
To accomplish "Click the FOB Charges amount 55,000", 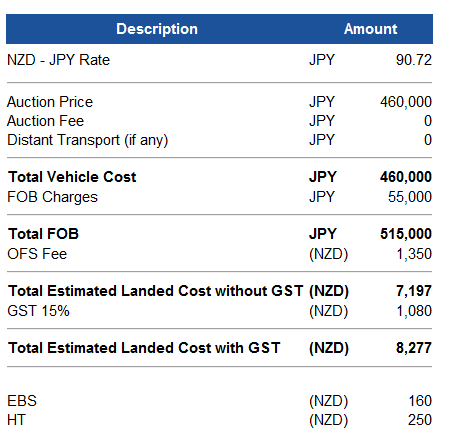I will pyautogui.click(x=410, y=197).
